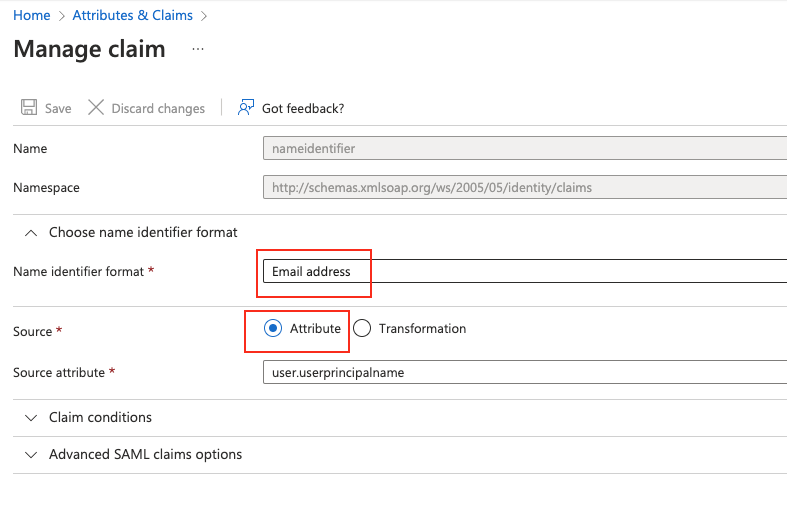
Task: Click the Got feedback? text link
Action: (303, 108)
